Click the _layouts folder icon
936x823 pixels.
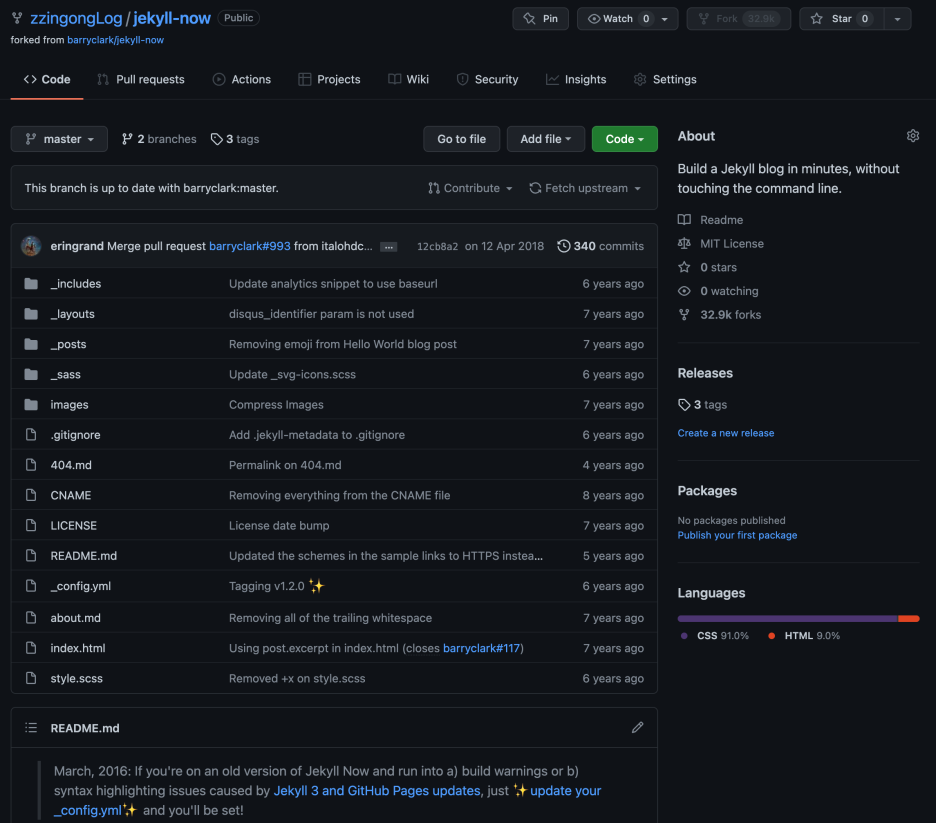pyautogui.click(x=31, y=314)
